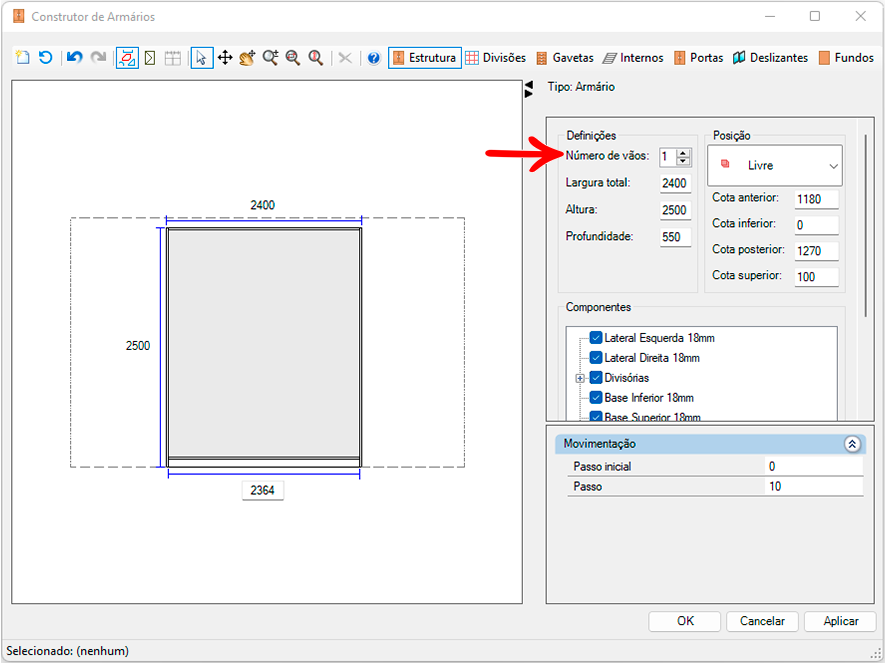Click the Aplicar button
886x663 pixels.
click(840, 621)
